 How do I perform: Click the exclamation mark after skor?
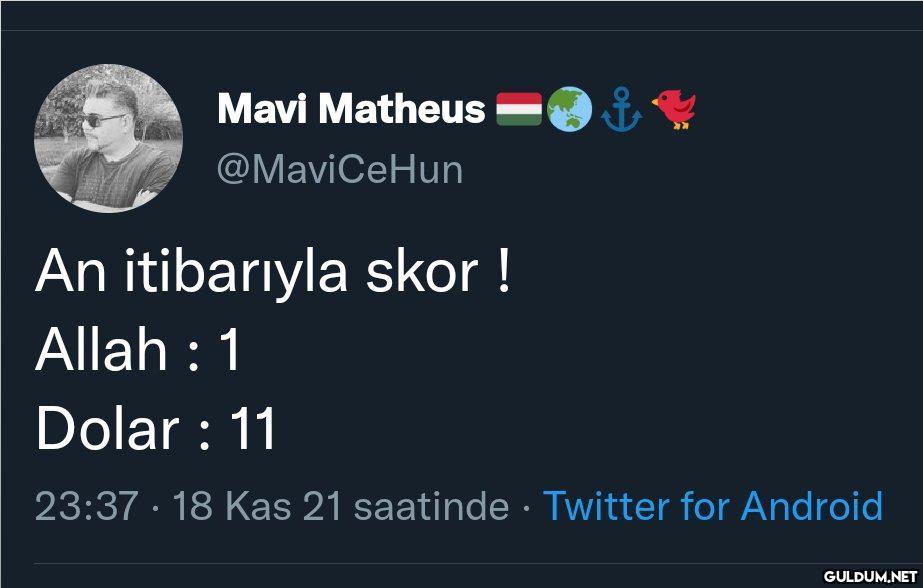point(502,272)
